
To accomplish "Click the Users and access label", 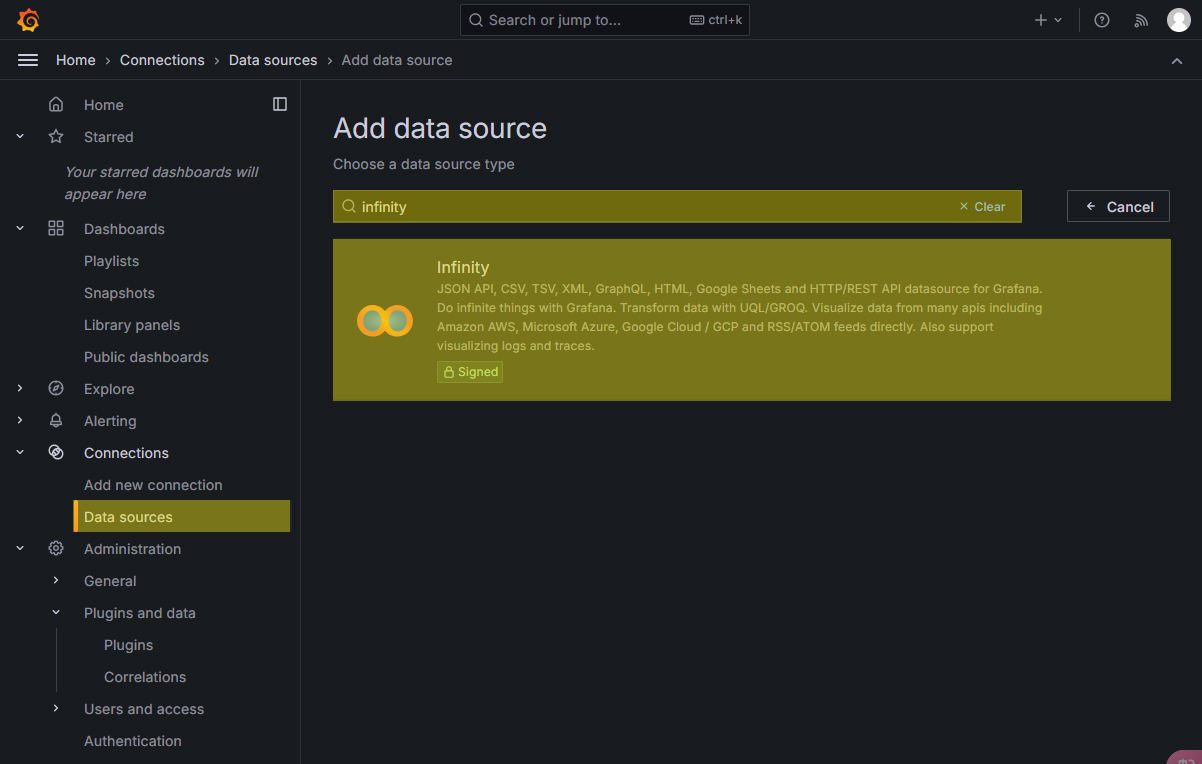I will 144,708.
